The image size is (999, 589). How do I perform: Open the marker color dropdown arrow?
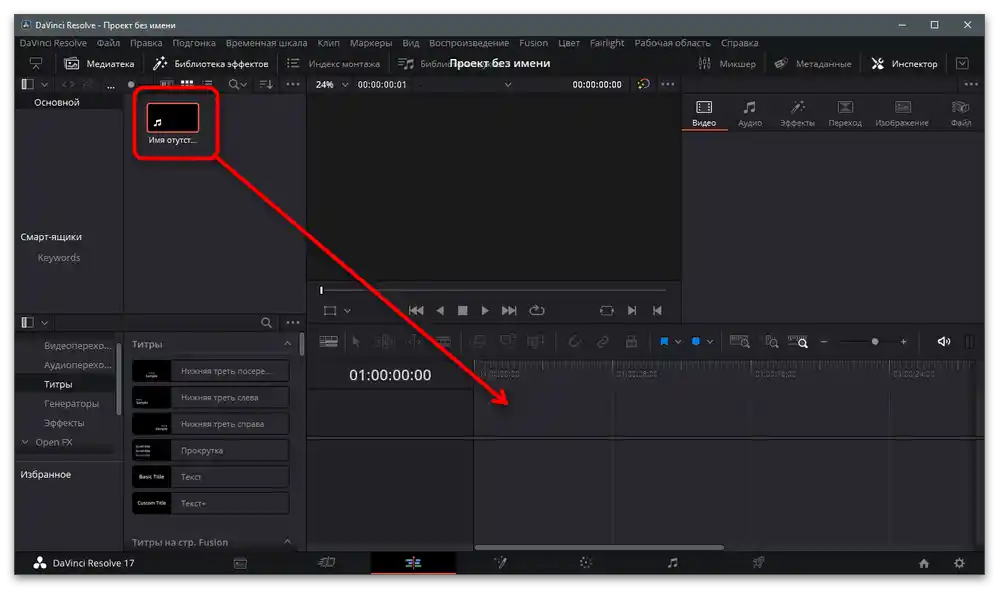point(710,342)
